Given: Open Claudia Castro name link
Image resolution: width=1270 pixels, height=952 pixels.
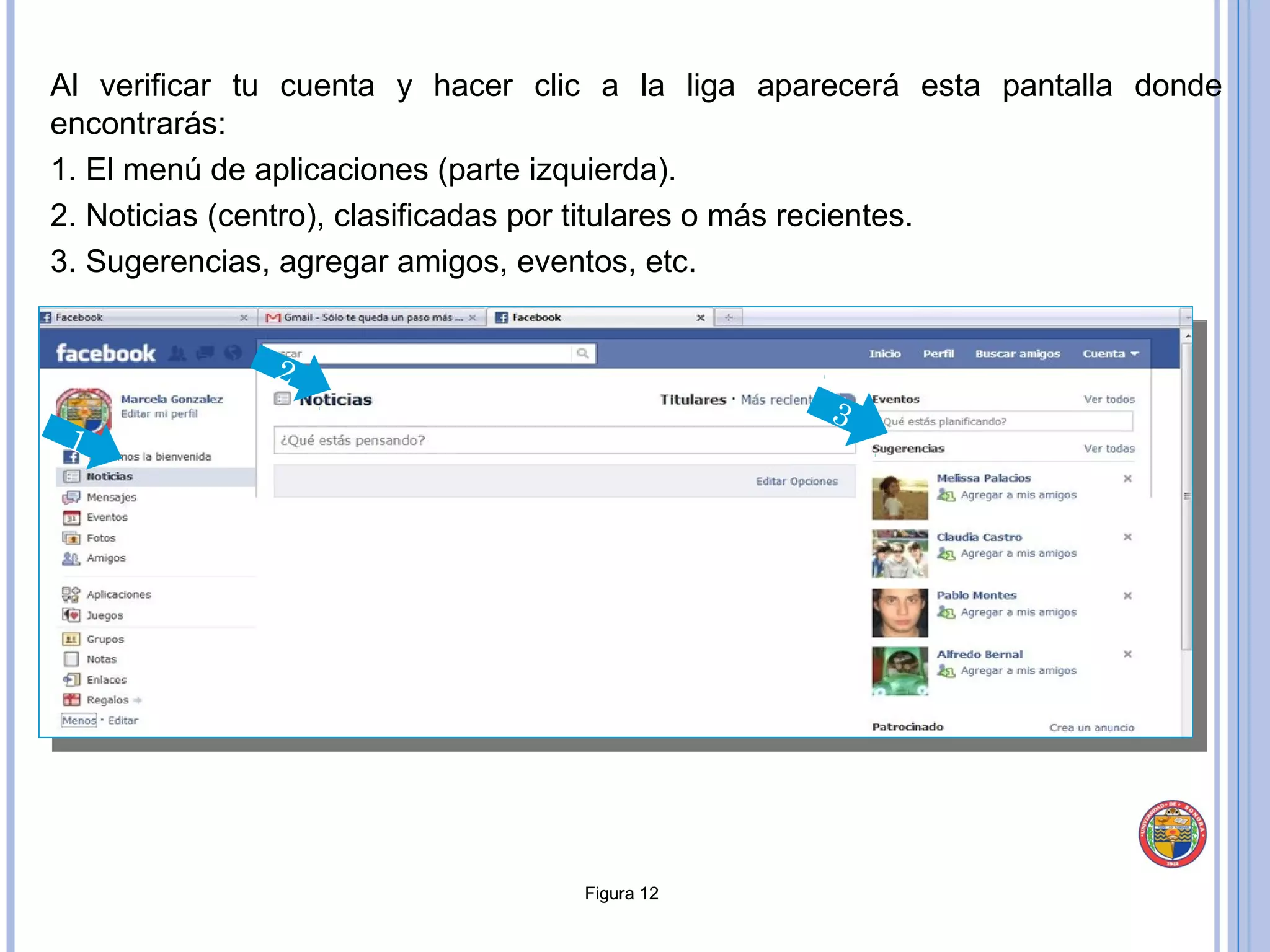Looking at the screenshot, I should (x=979, y=537).
